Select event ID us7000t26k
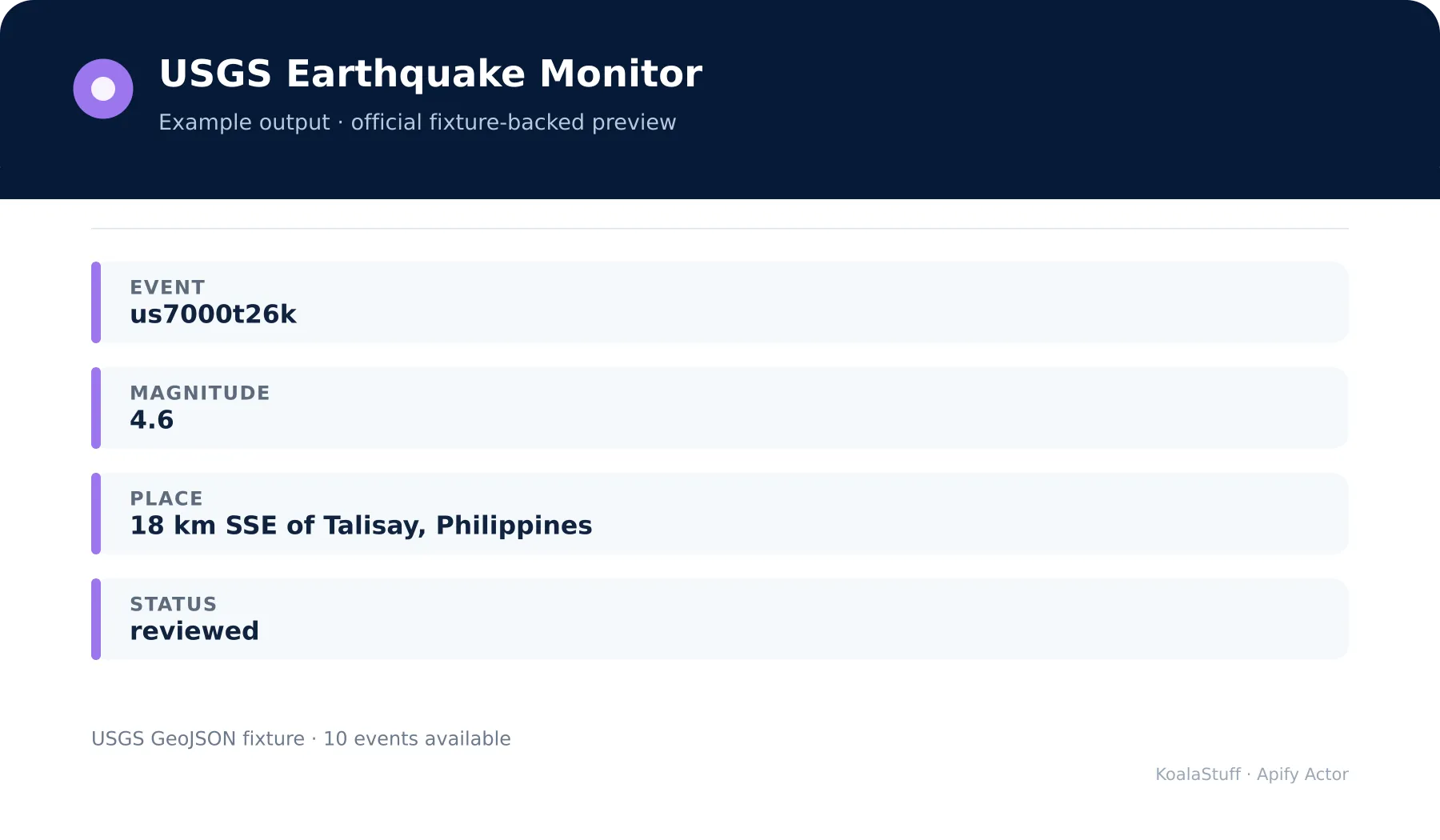The width and height of the screenshot is (1440, 840). (213, 314)
